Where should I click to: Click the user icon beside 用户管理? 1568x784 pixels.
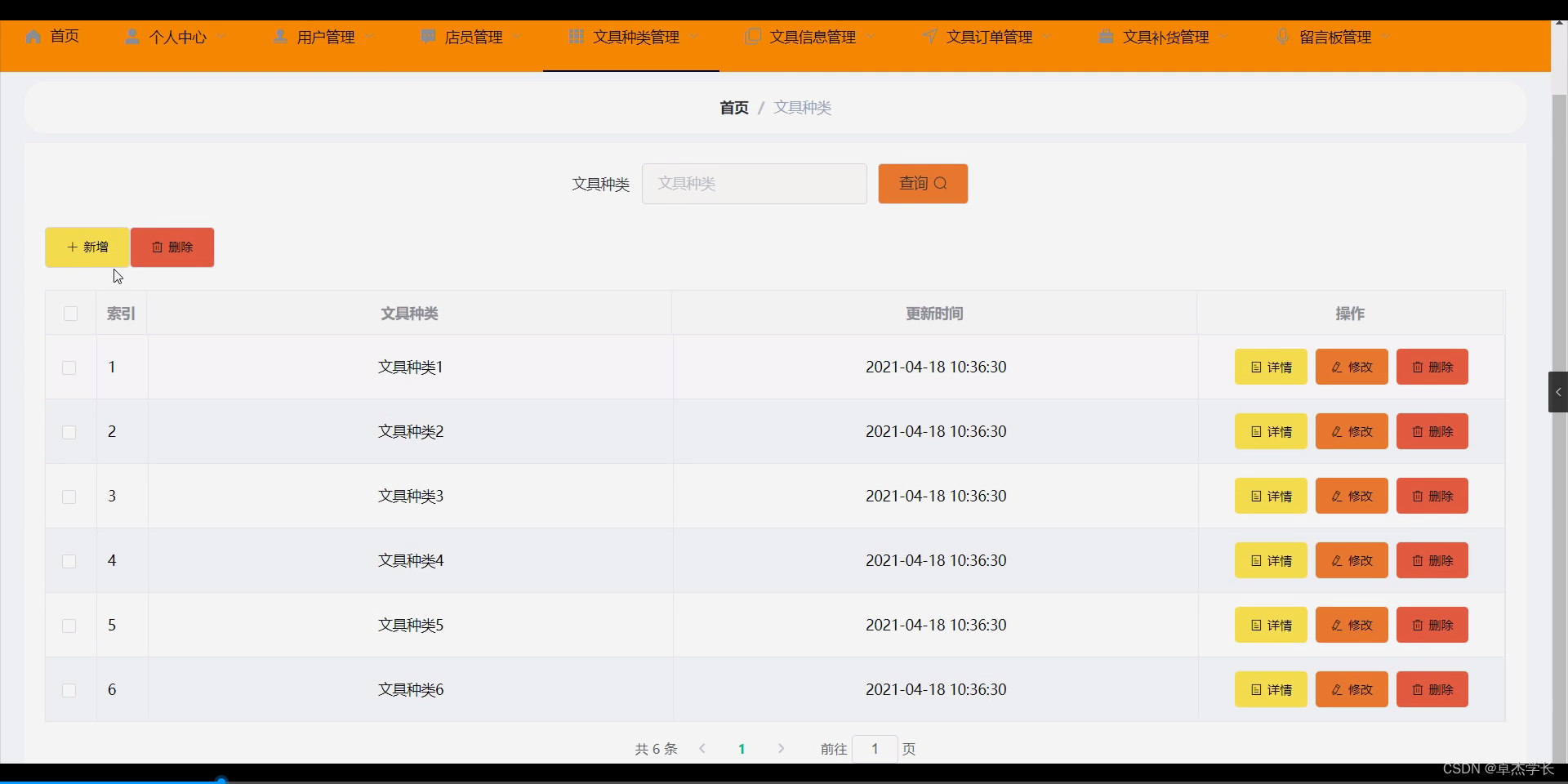280,37
